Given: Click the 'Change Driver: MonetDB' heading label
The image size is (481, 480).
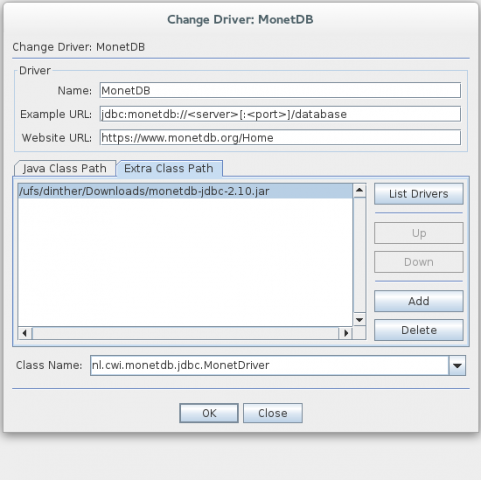Looking at the screenshot, I should (x=78, y=47).
